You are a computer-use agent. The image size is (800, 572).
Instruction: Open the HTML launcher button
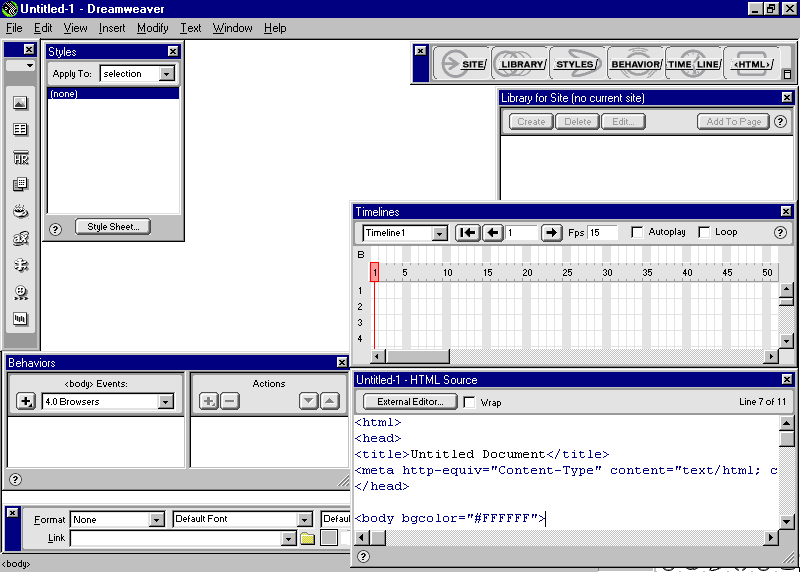pos(752,64)
